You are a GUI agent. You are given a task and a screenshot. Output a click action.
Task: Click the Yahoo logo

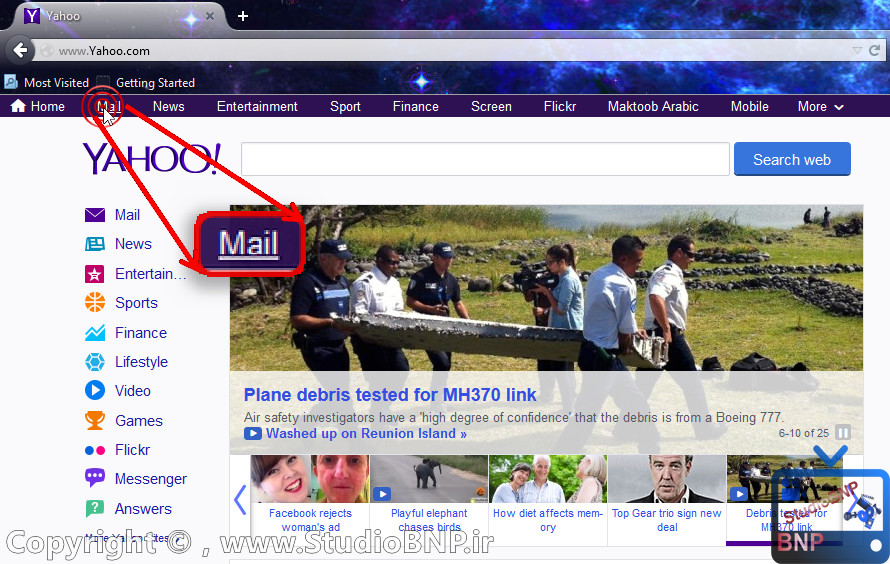[x=152, y=158]
